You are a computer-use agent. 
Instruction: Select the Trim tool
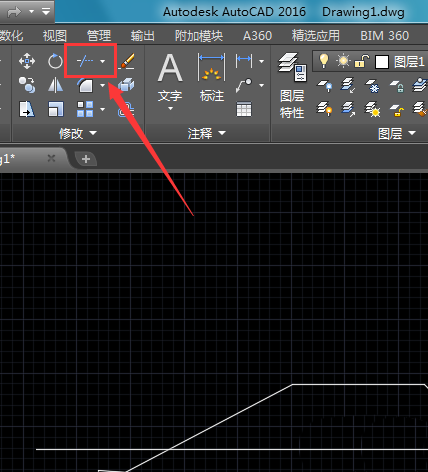click(85, 61)
